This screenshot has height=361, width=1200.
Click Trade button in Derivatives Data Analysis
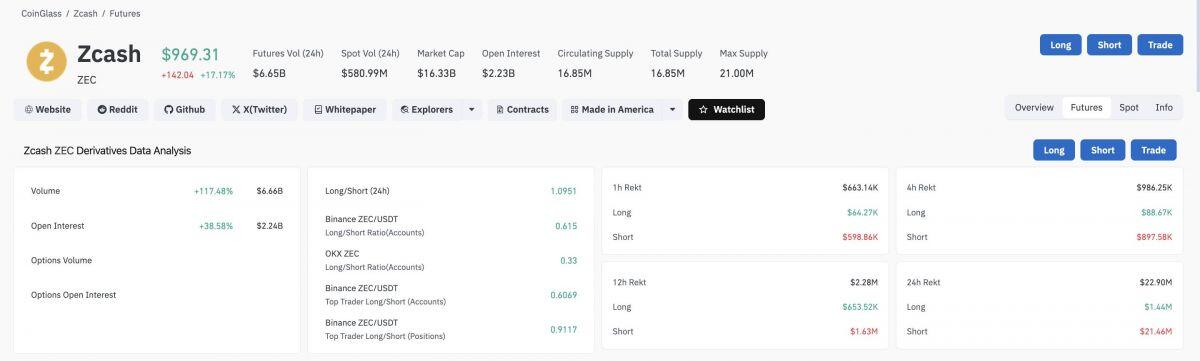point(1154,150)
